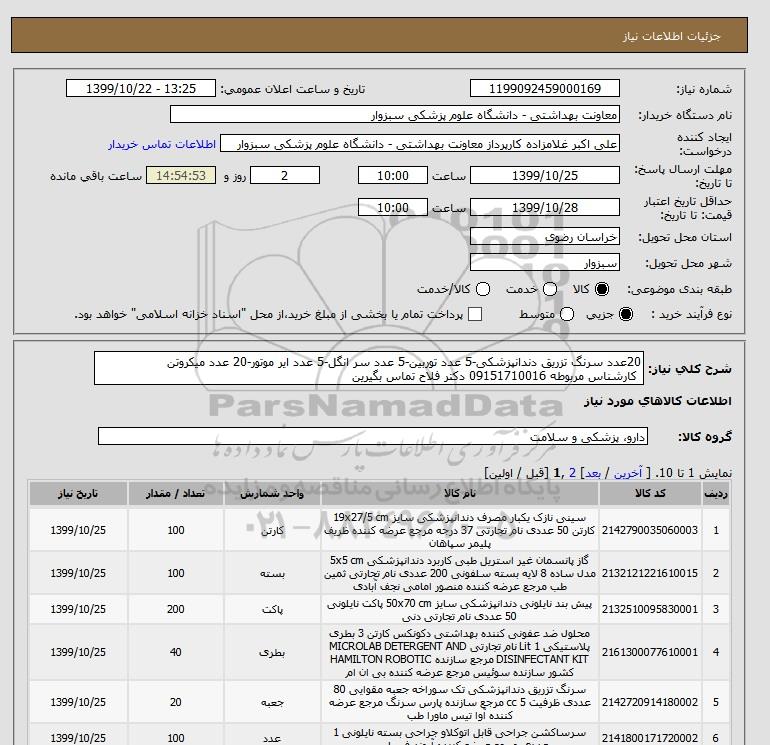
Task: Toggle the اسناد خزانه اسلامی payment checkbox
Action: 475,314
